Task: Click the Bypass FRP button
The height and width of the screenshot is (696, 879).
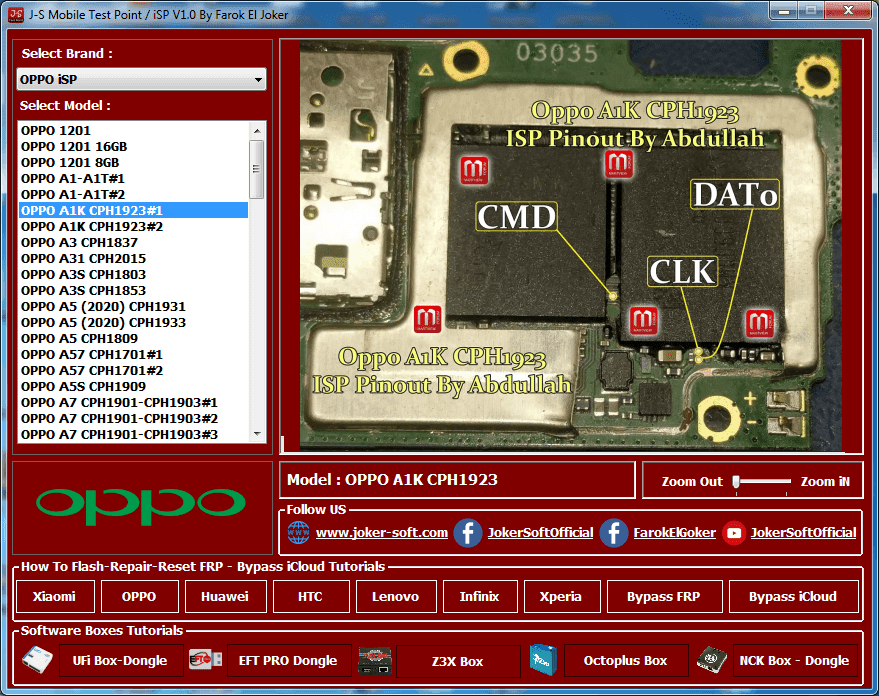Action: click(x=664, y=596)
